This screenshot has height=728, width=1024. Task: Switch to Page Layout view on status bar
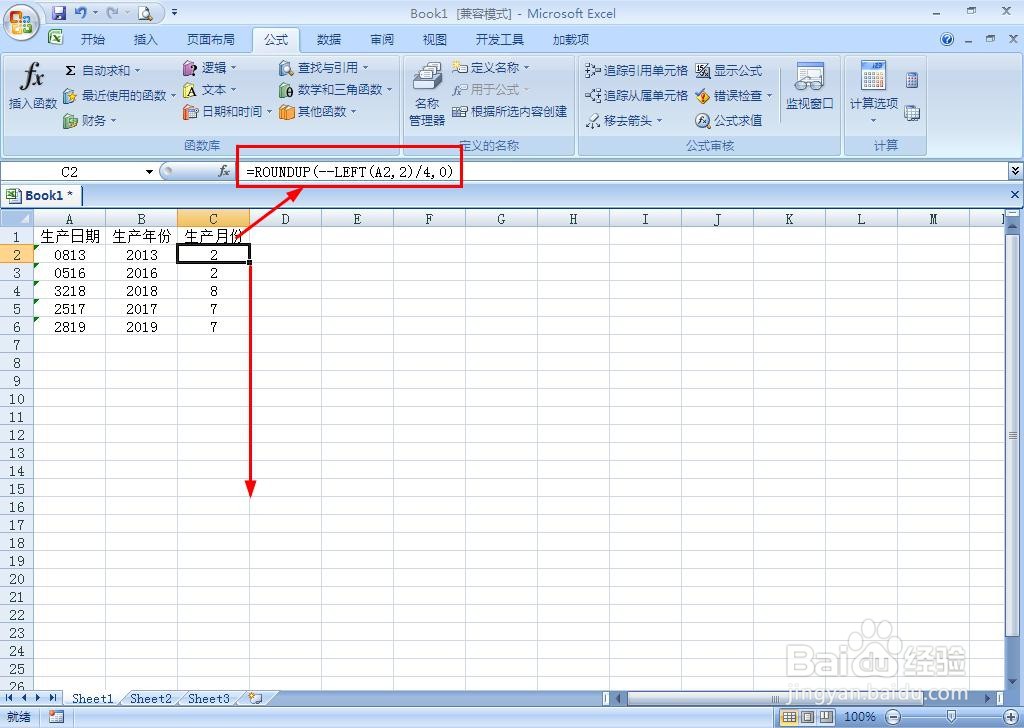(x=808, y=717)
